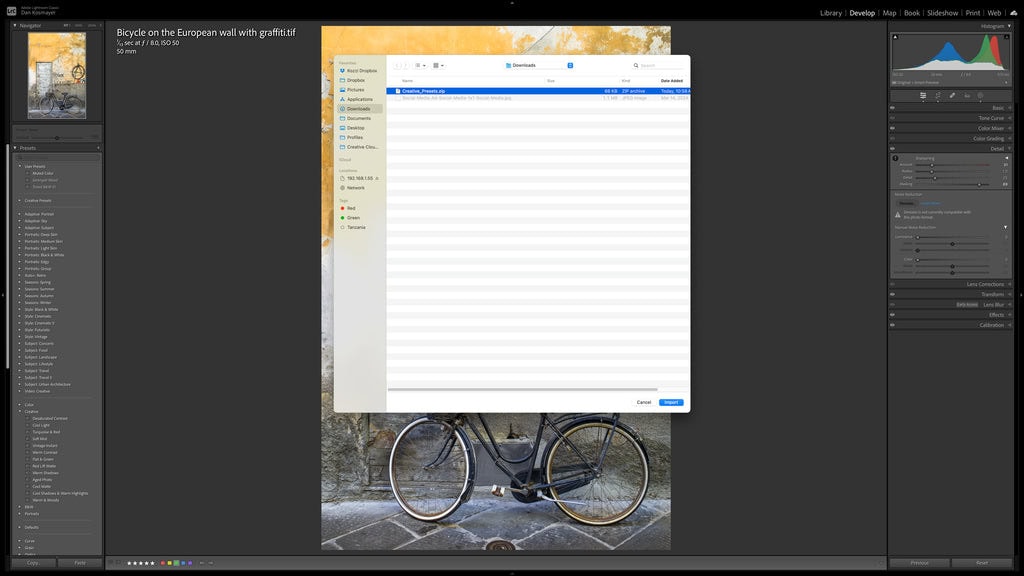Select Downloads in dialog sidebar

[x=359, y=109]
